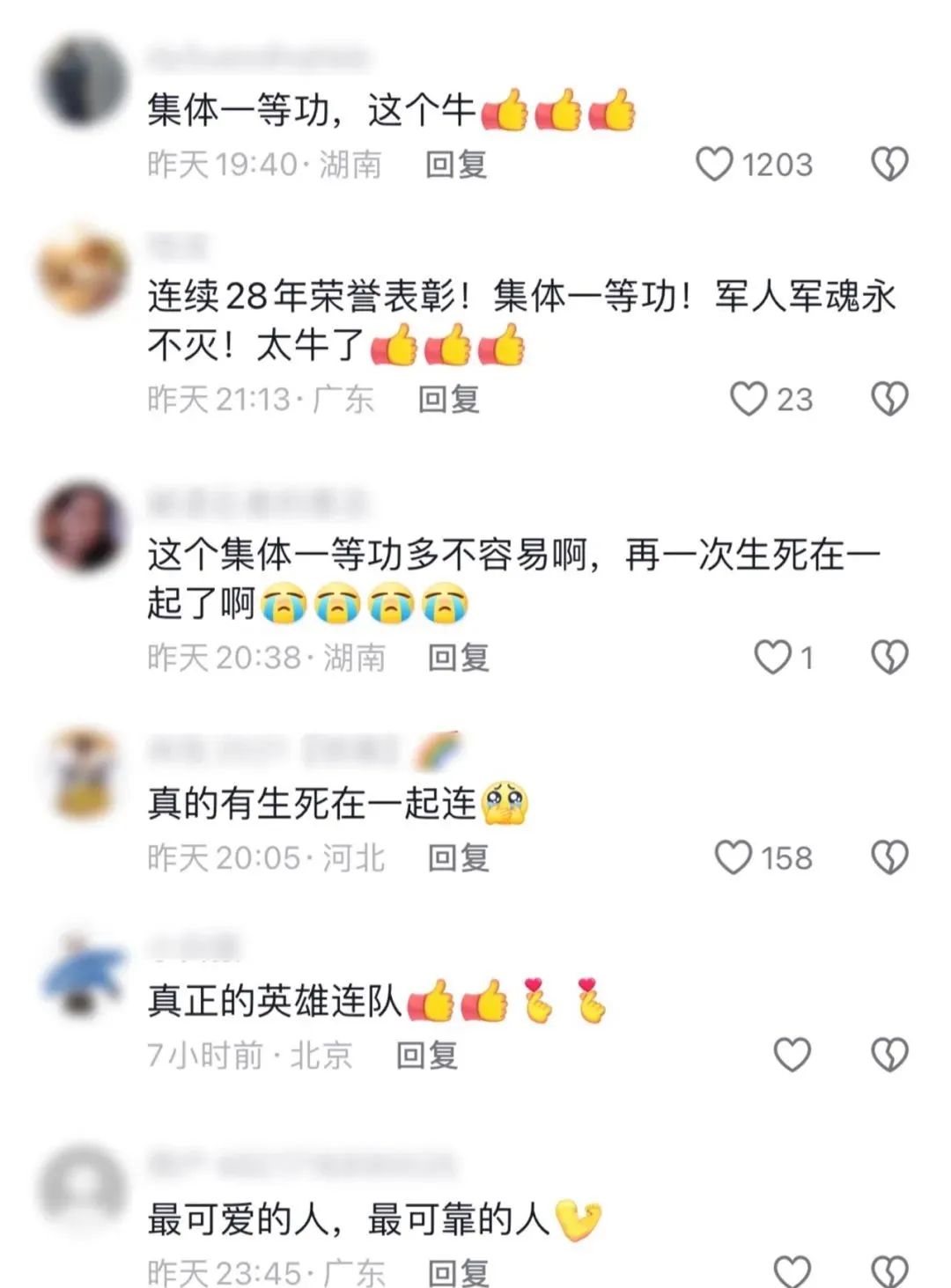The image size is (951, 1288).
Task: Reply to the 昨天20:05 河北 comment
Action: click(x=459, y=857)
